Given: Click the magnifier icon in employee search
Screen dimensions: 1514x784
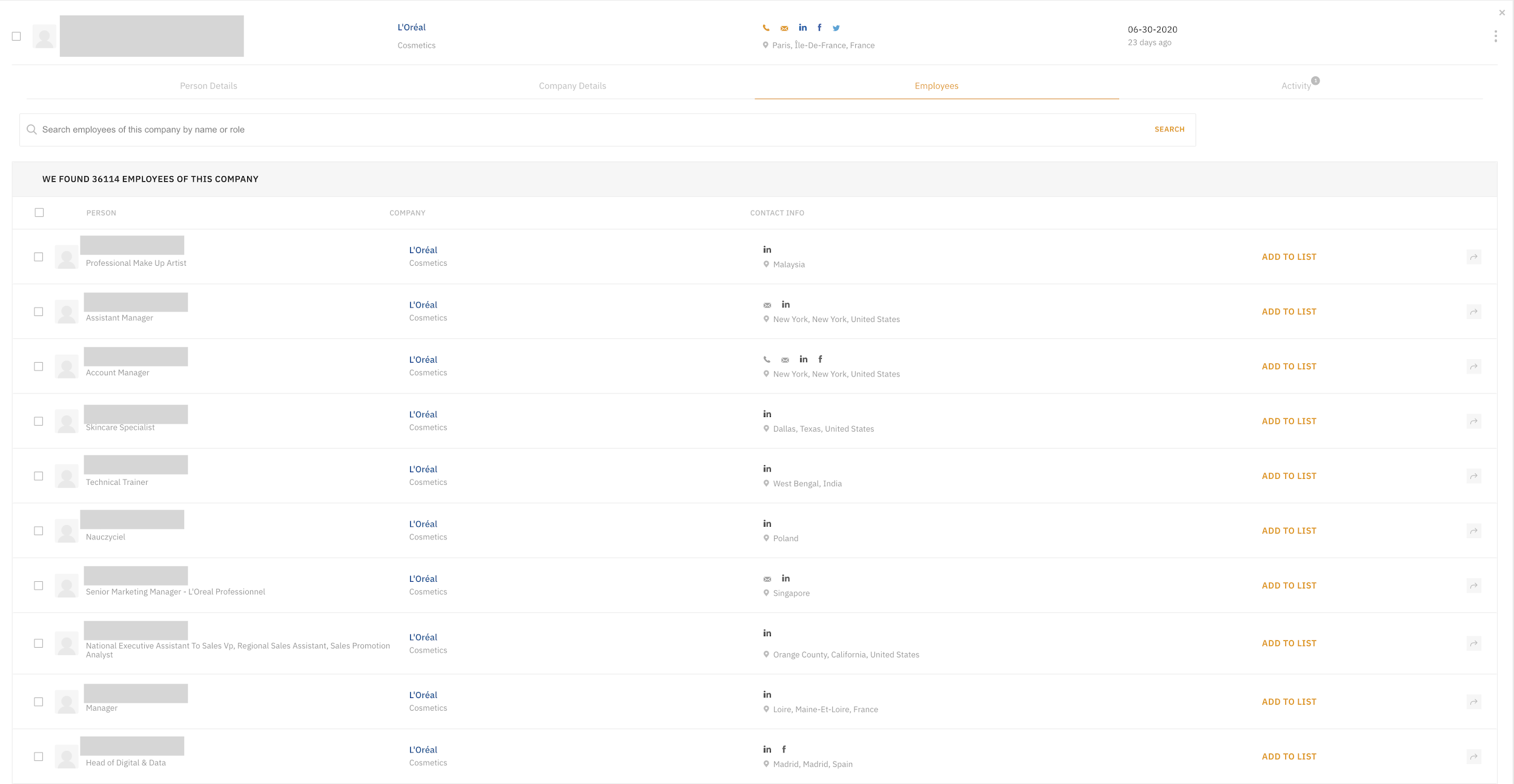Looking at the screenshot, I should tap(32, 130).
